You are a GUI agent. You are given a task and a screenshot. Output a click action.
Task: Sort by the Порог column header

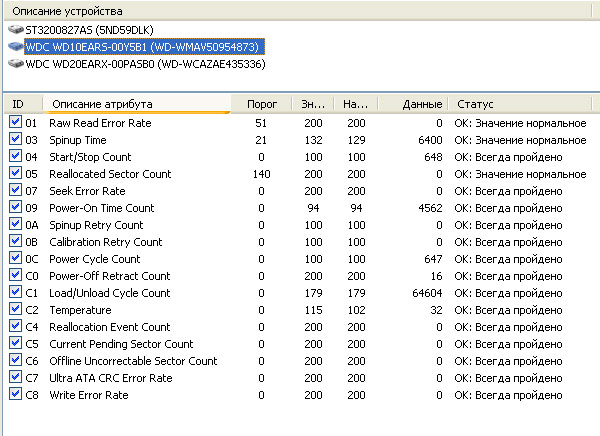pos(262,104)
